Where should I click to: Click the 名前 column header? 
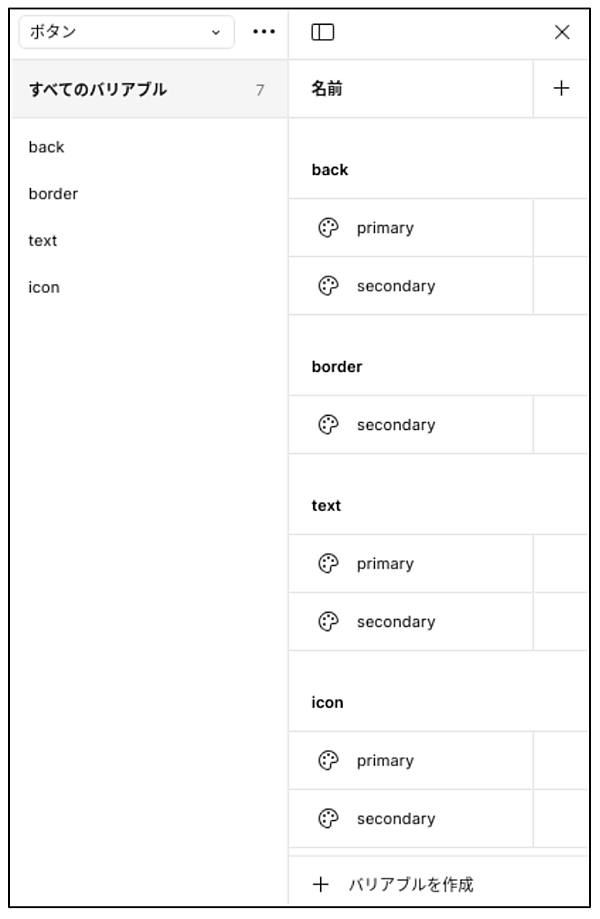[327, 90]
